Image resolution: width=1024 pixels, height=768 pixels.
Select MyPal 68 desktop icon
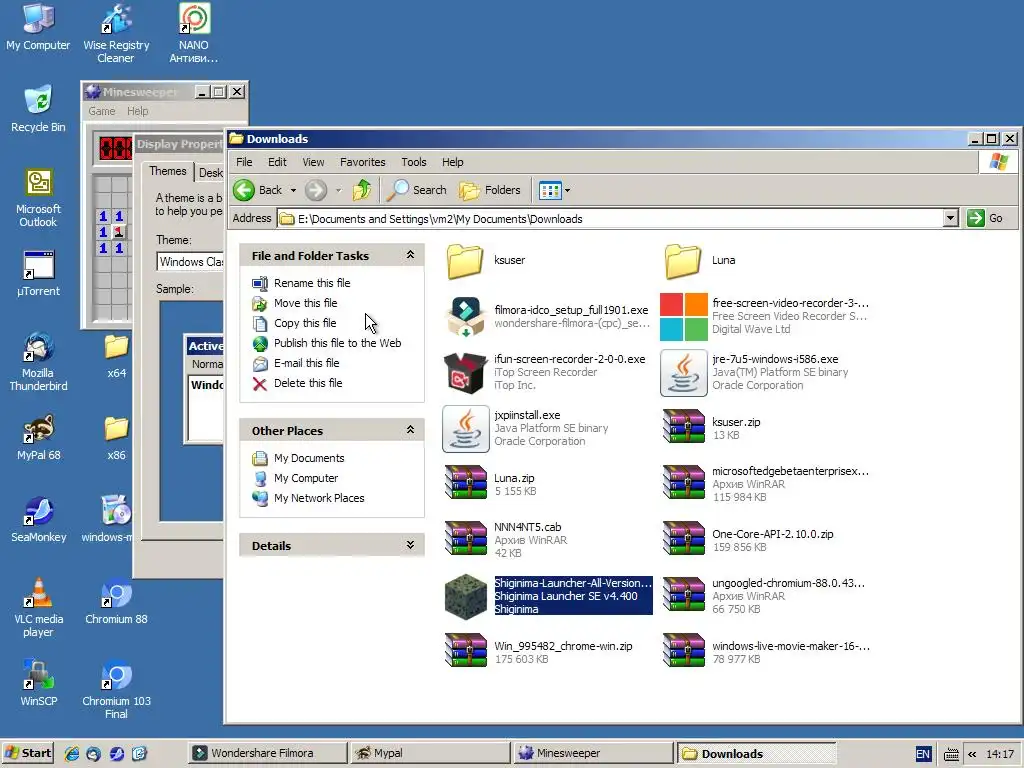pos(38,437)
